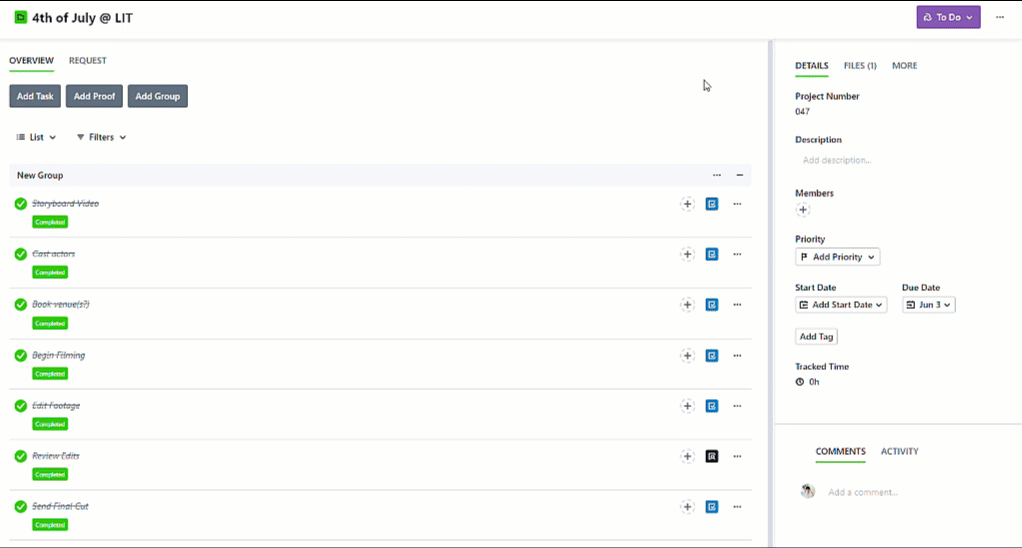Add assignee to Edit Footage task
Viewport: 1022px width, 548px height.
pyautogui.click(x=687, y=406)
